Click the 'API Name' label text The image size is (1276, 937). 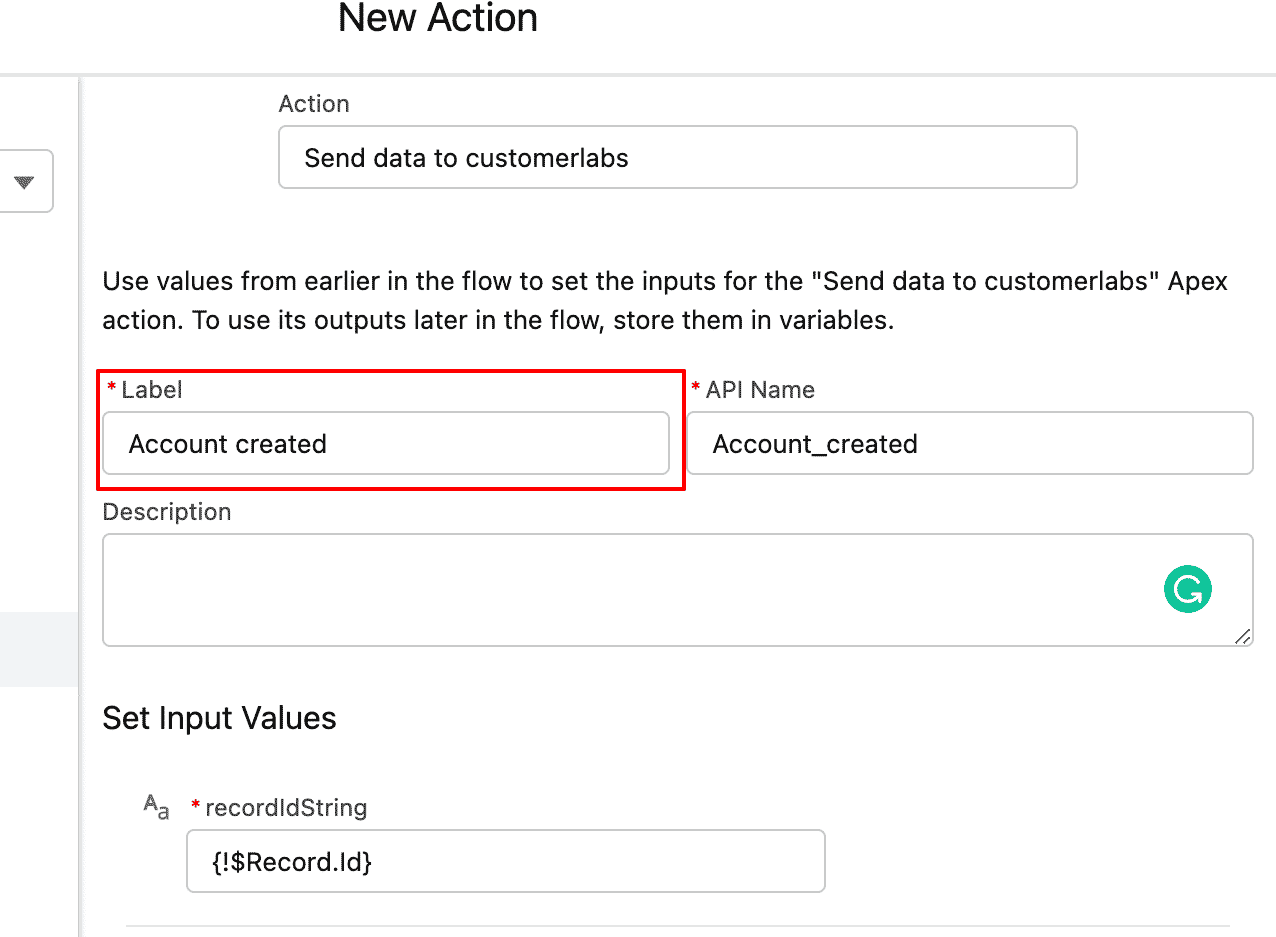pos(760,390)
